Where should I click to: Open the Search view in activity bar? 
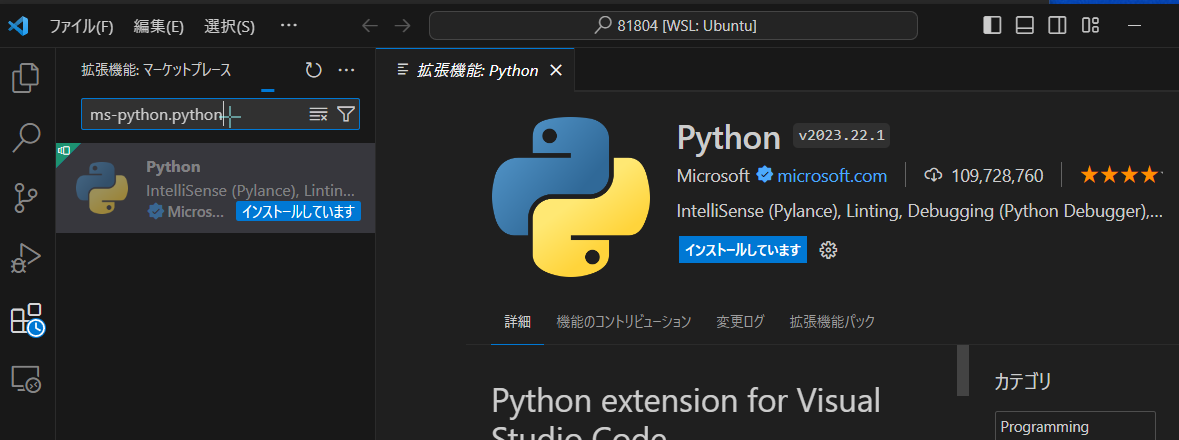(x=26, y=138)
